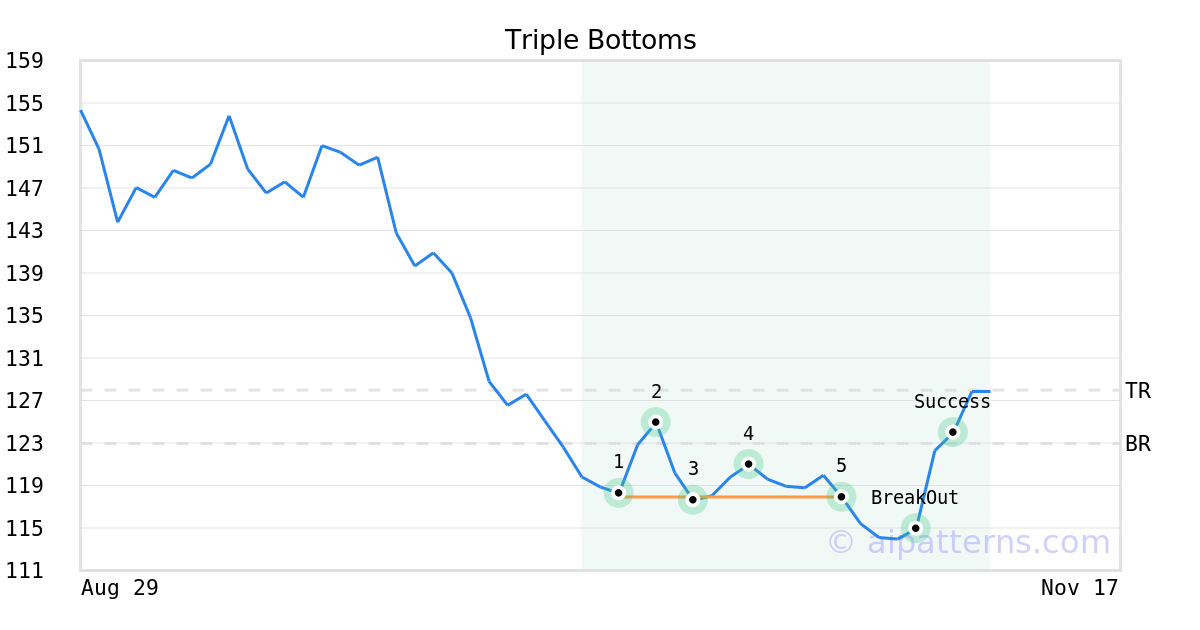The height and width of the screenshot is (630, 1200).
Task: Select the point 4 marker dot
Action: click(748, 463)
